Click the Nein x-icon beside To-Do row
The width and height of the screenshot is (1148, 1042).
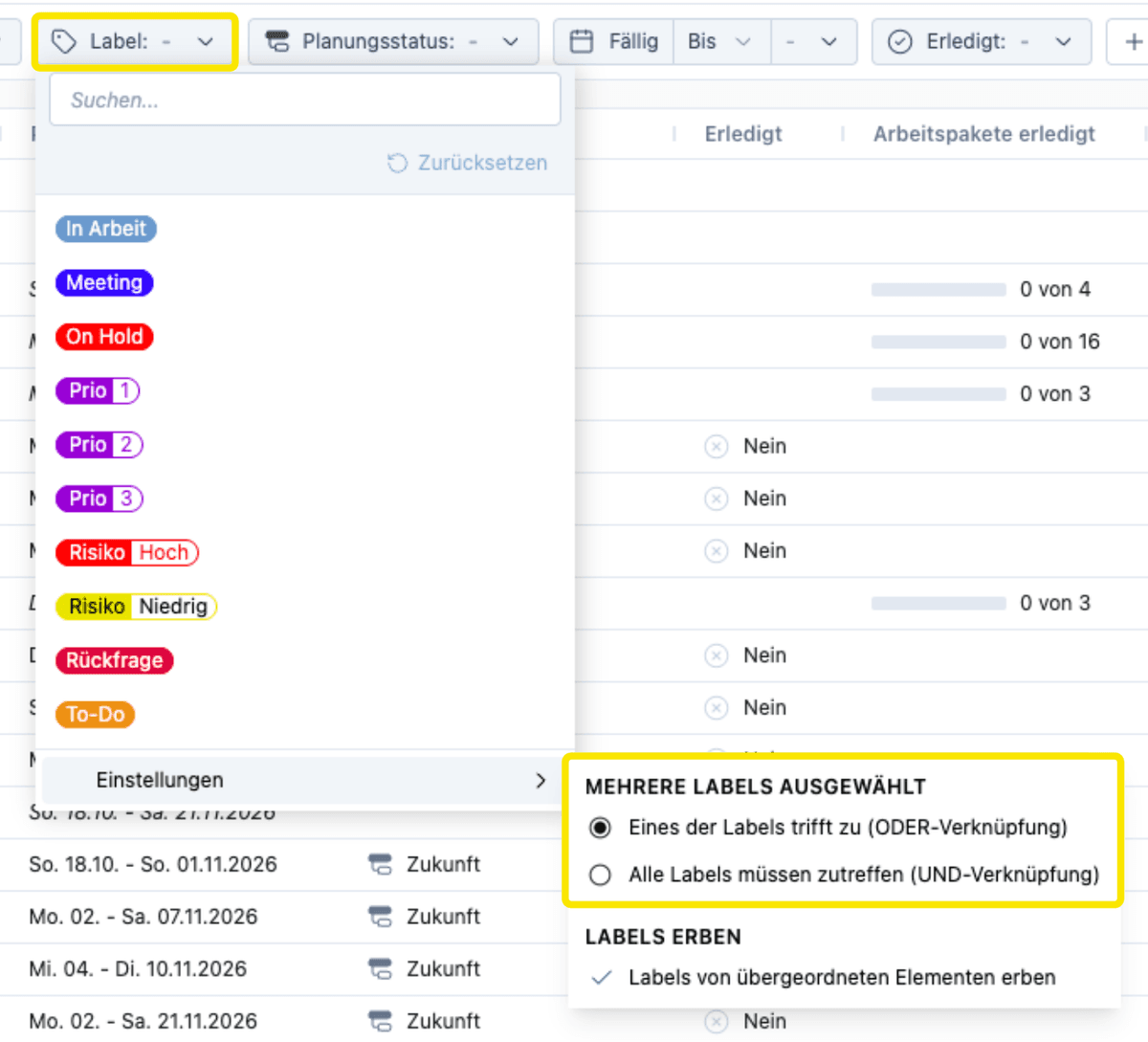coord(717,708)
